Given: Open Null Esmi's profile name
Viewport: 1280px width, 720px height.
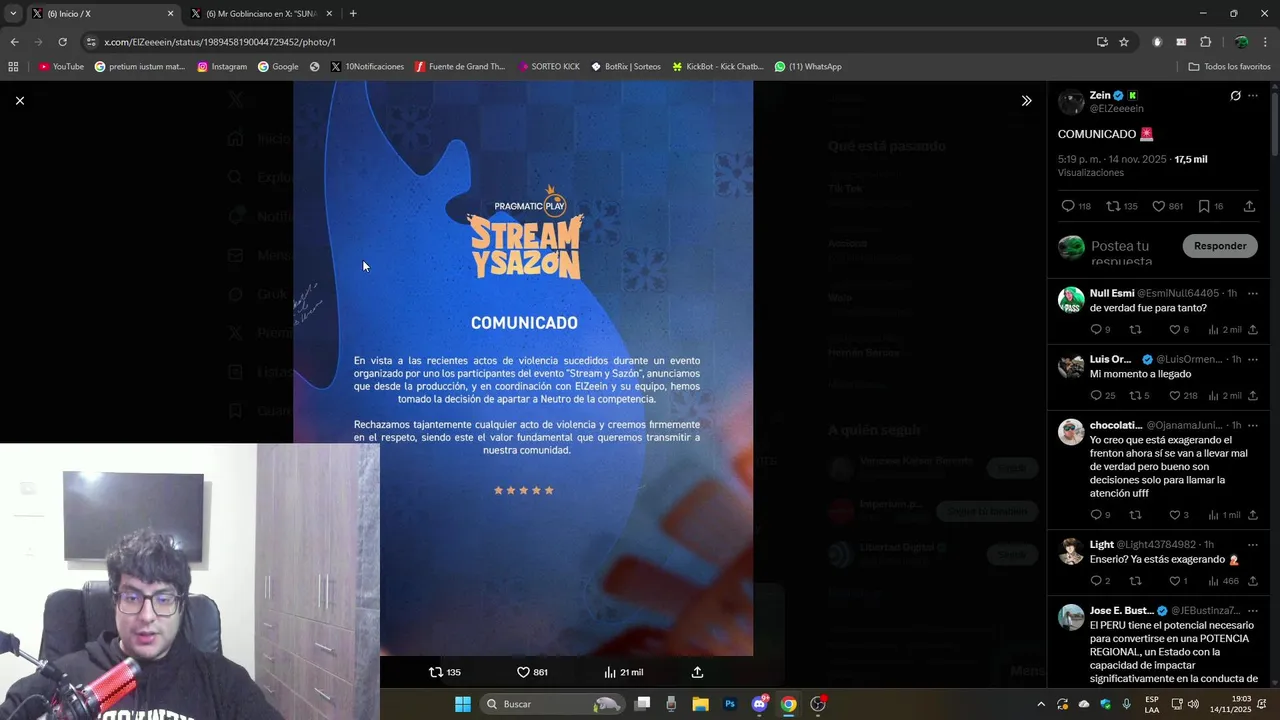Looking at the screenshot, I should (x=1111, y=293).
